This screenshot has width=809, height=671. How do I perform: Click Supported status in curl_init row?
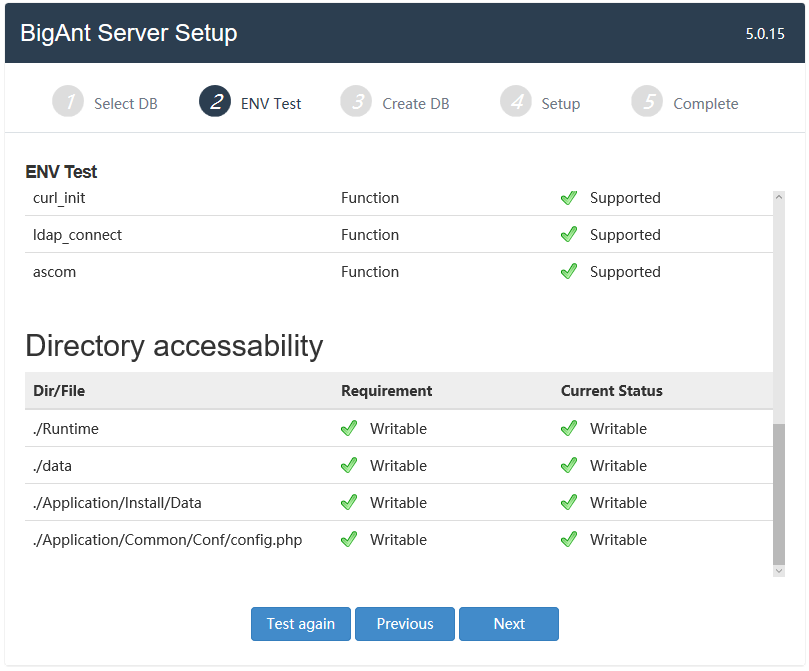pos(625,198)
